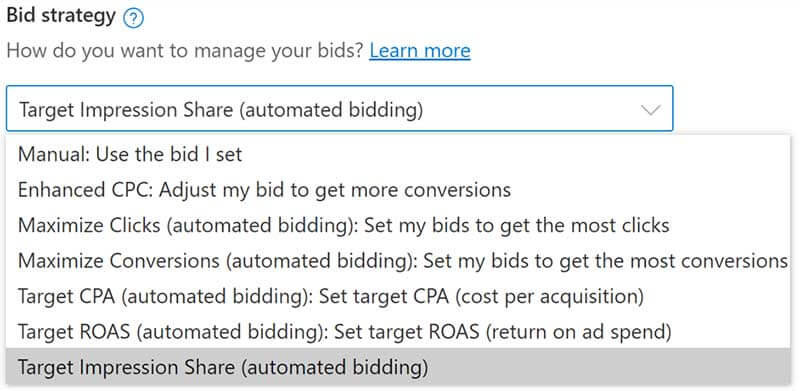Select the option adjusting bid for more conversions
The image size is (800, 391).
(x=398, y=190)
